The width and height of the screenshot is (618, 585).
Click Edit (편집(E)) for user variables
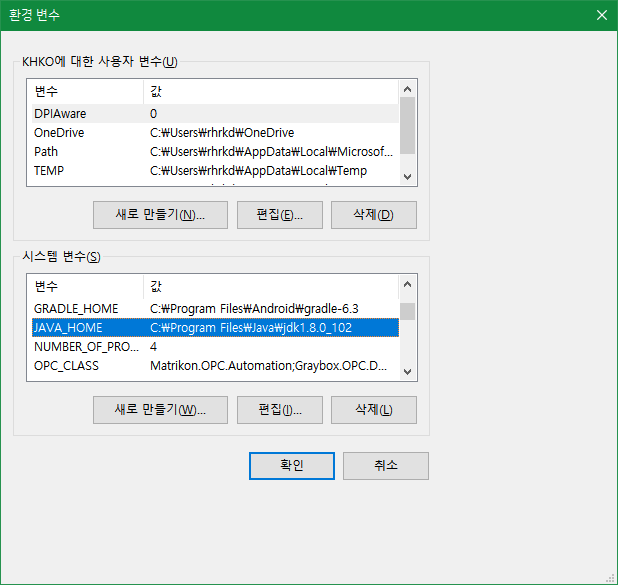(x=279, y=215)
